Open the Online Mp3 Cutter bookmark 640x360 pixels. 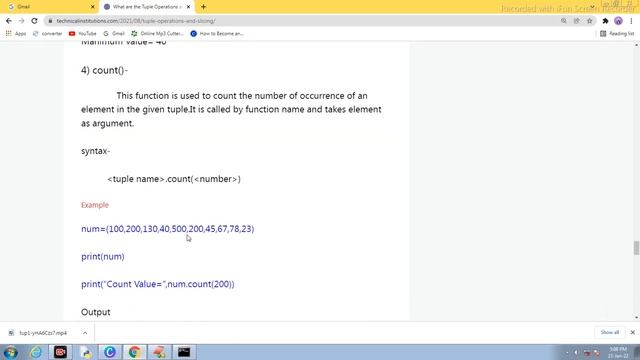coord(157,33)
